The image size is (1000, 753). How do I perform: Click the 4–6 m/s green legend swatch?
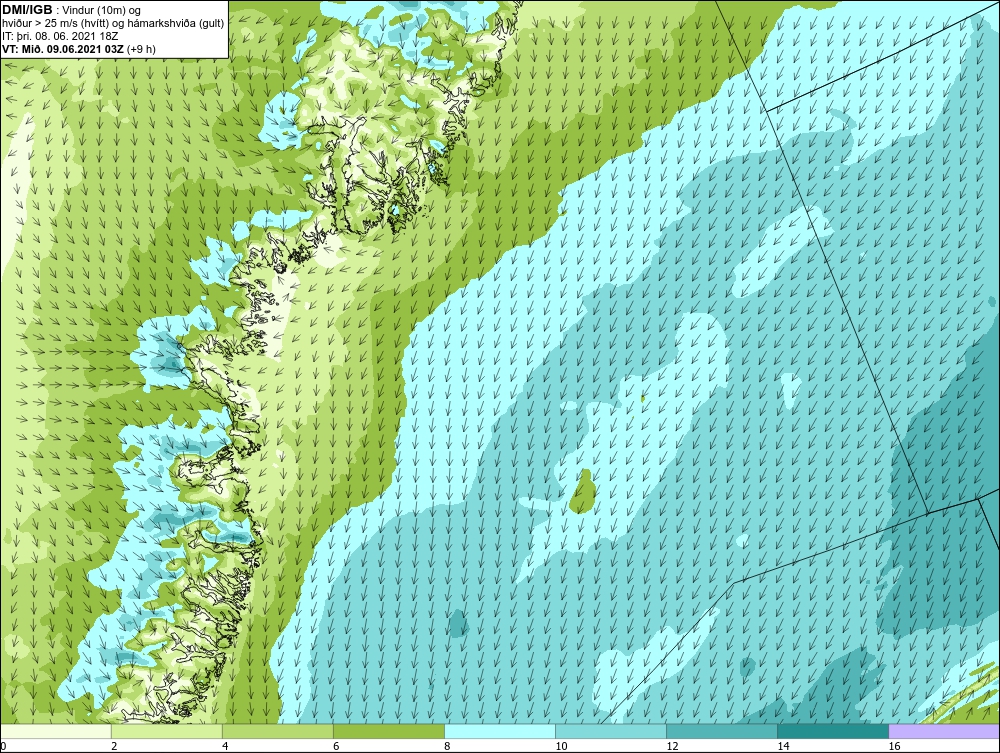[278, 732]
